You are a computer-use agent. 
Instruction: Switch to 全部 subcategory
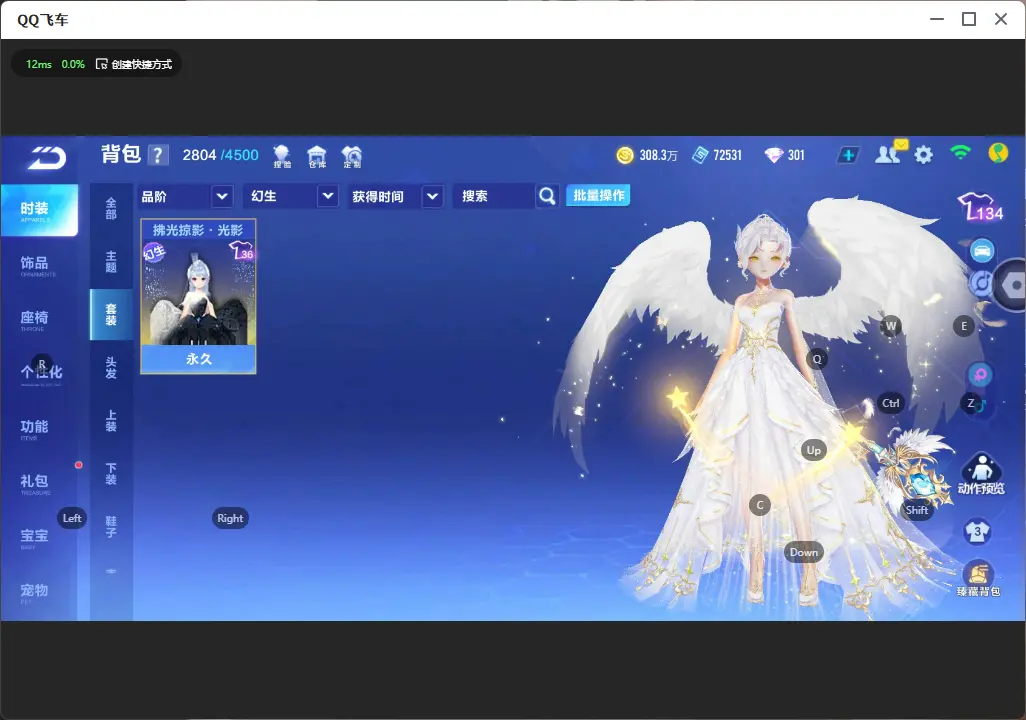(111, 208)
